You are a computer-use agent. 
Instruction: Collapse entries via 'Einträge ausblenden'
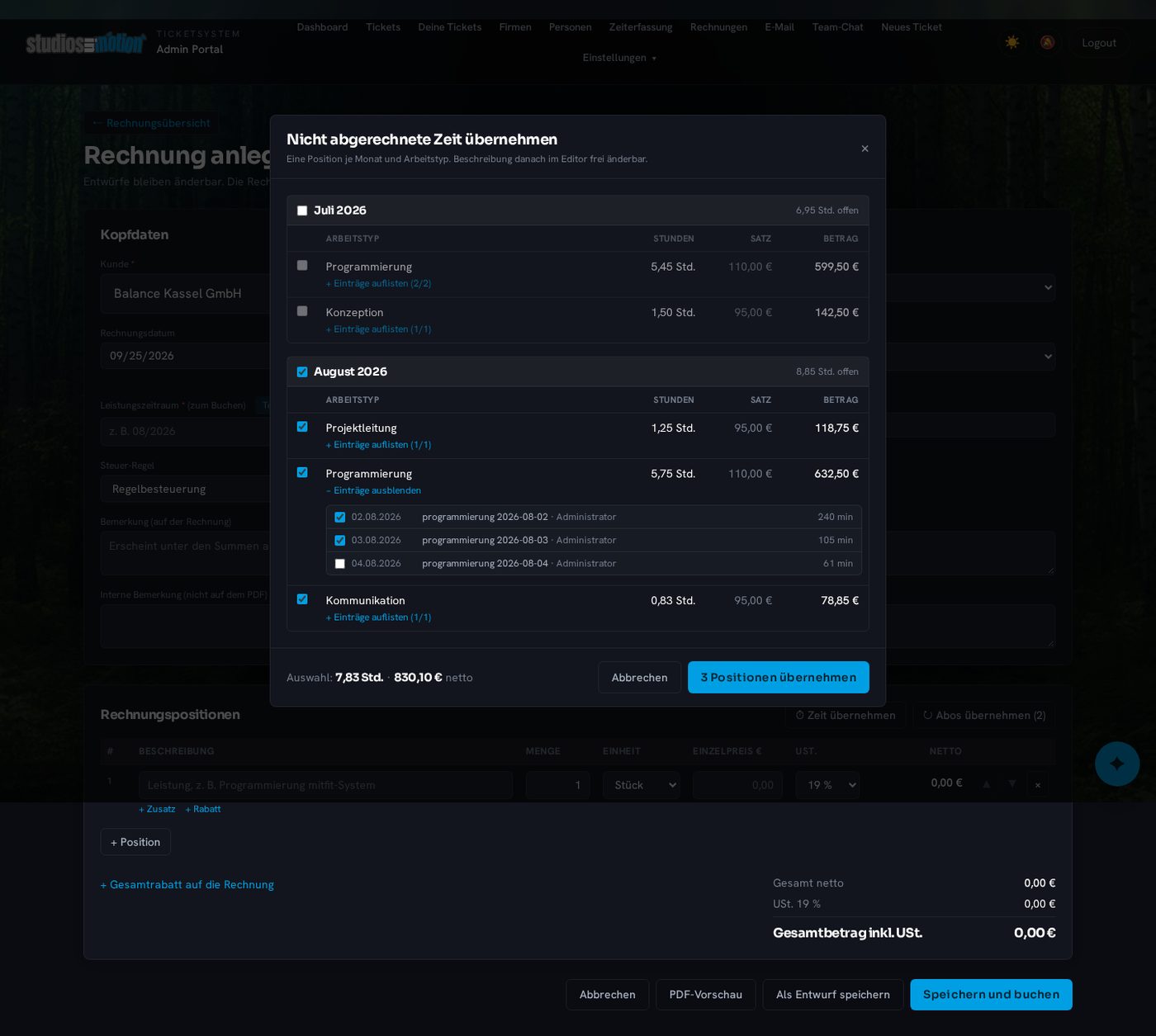point(373,490)
